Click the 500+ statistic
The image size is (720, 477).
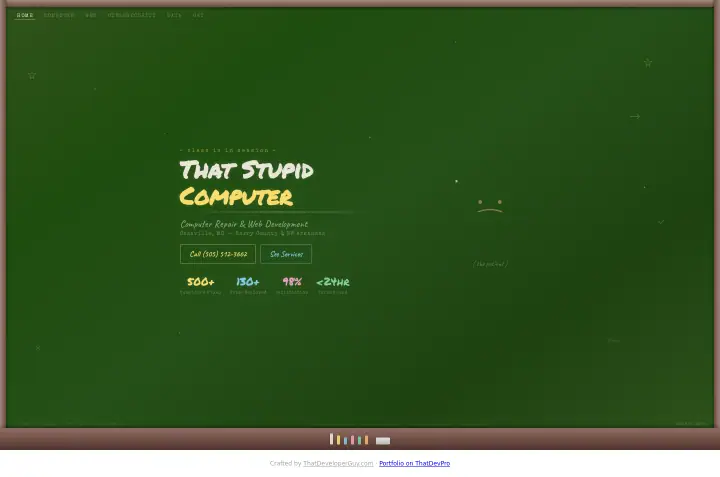point(201,281)
